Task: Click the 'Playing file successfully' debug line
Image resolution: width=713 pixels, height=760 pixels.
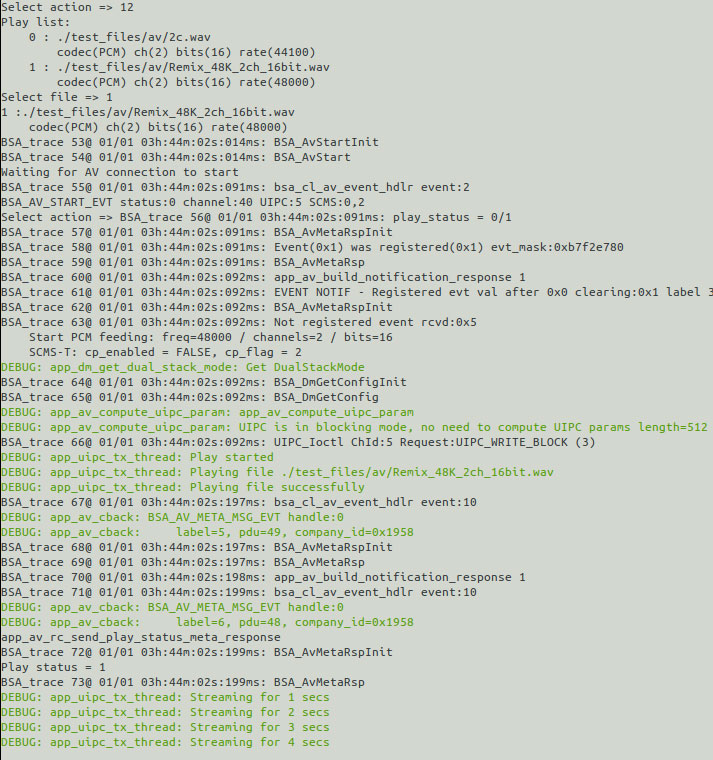Action: point(183,488)
